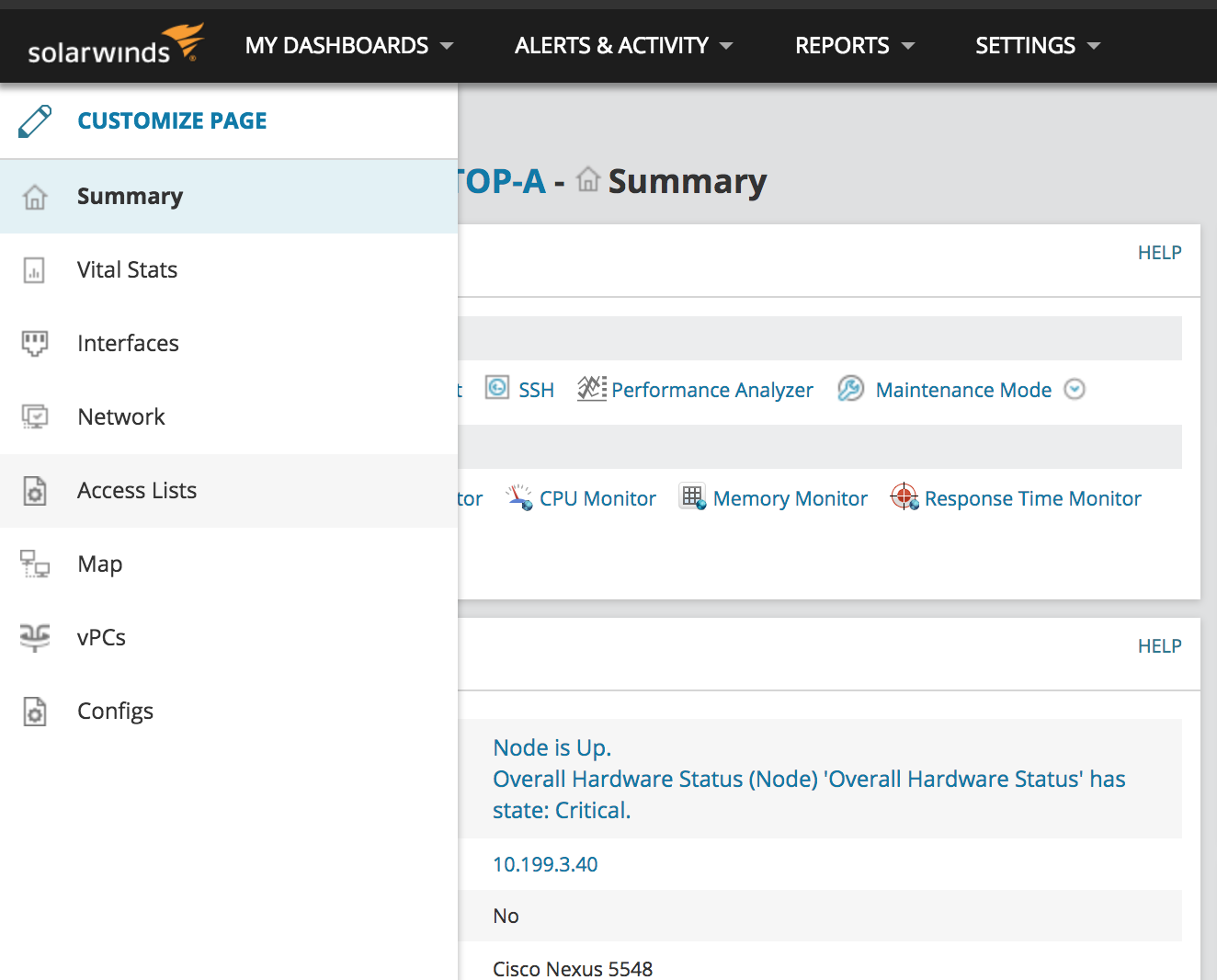The height and width of the screenshot is (980, 1217).
Task: Click the Map topology icon
Action: coord(35,564)
